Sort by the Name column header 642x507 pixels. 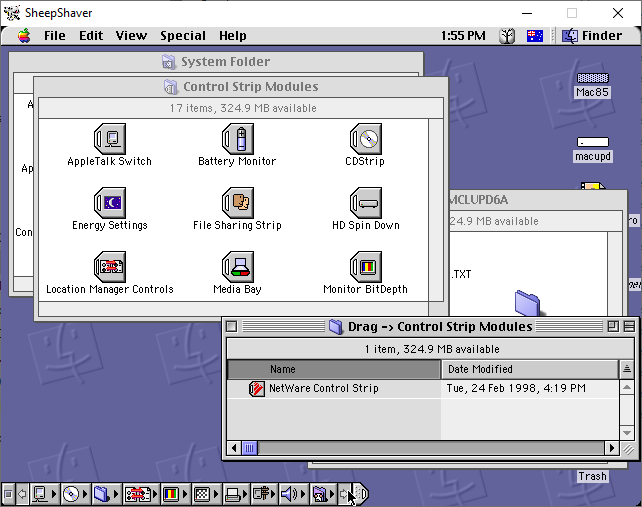click(334, 369)
